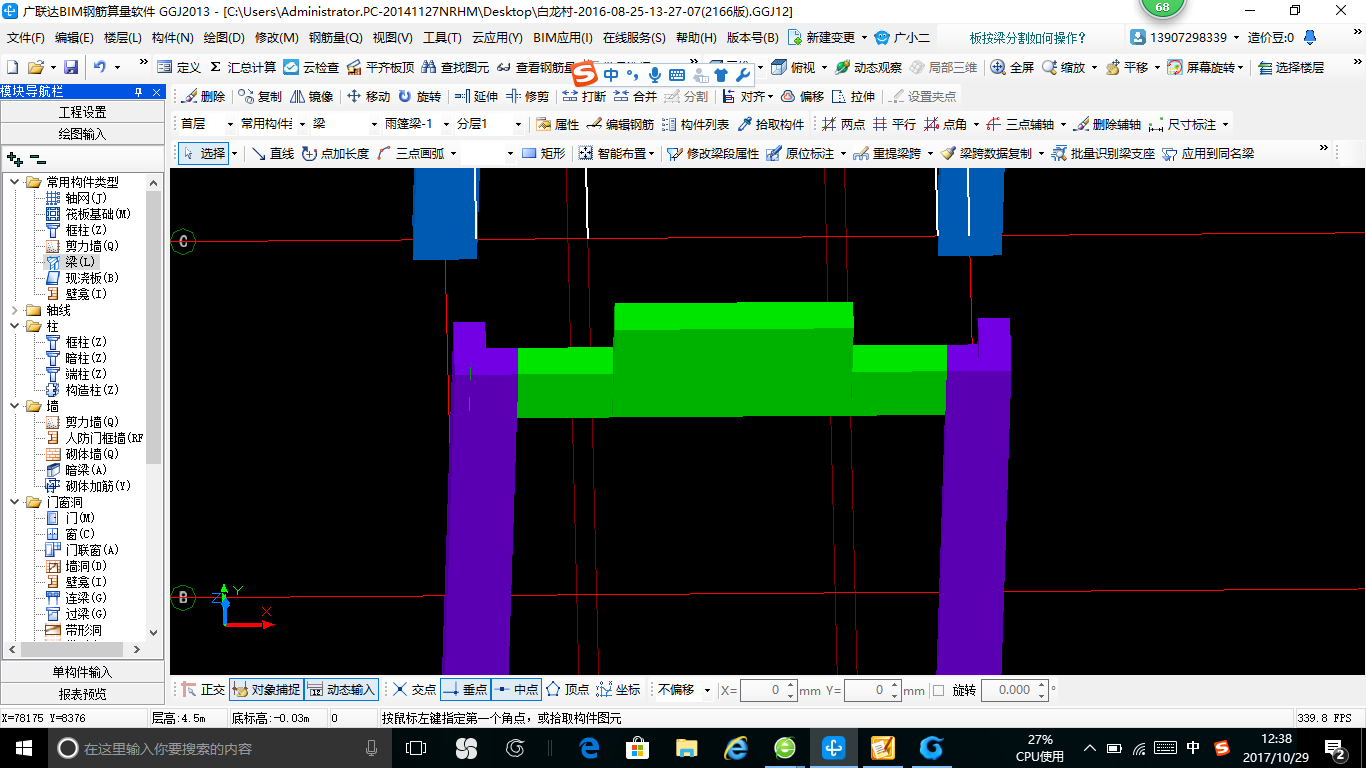Collapse the 常用构件类型 tree node
Viewport: 1366px width, 768px height.
pyautogui.click(x=15, y=182)
